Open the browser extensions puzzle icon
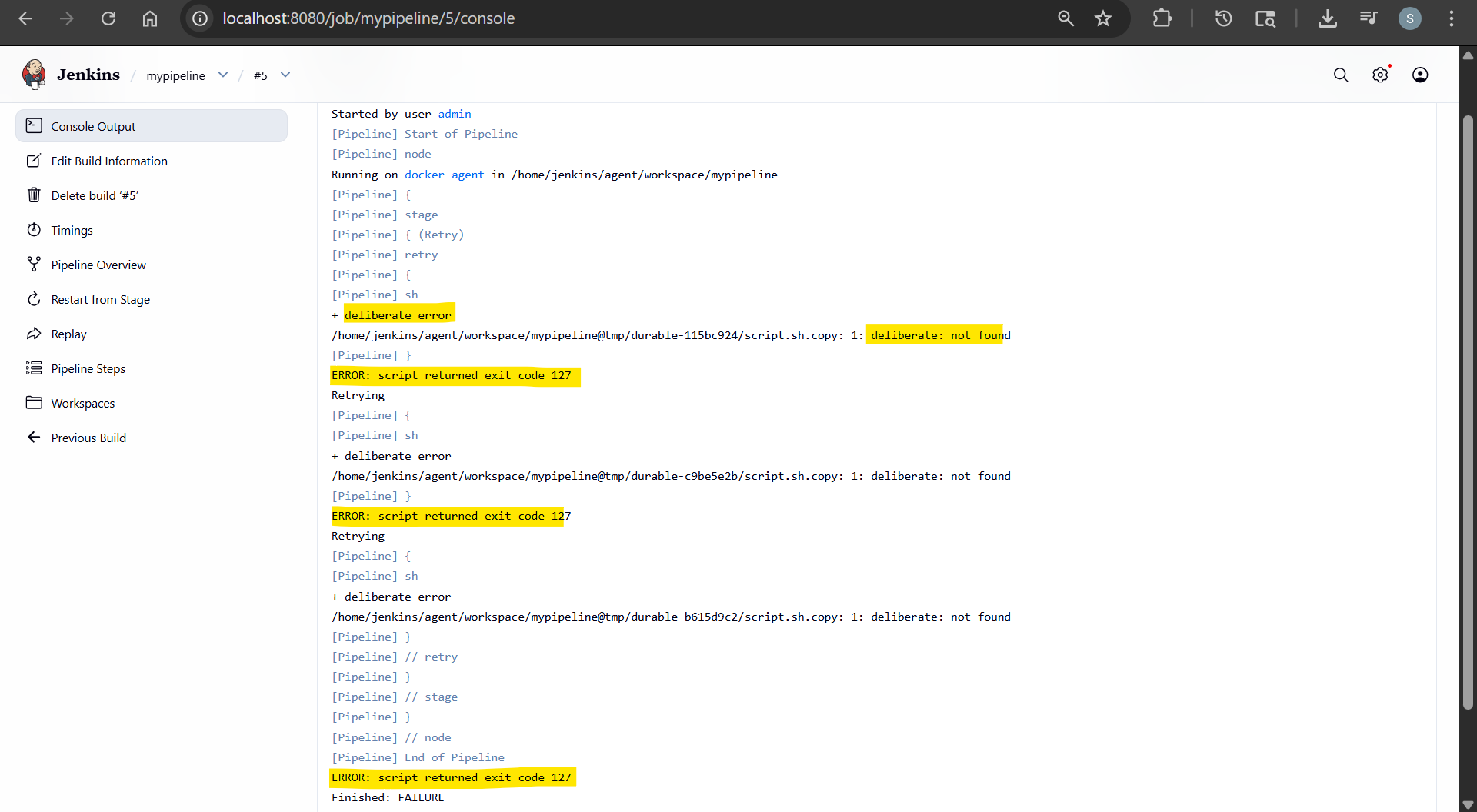1477x812 pixels. pos(1162,18)
